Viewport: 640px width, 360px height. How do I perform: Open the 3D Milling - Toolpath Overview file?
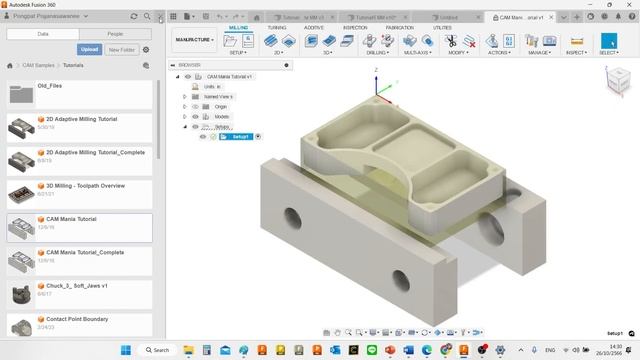(x=80, y=194)
